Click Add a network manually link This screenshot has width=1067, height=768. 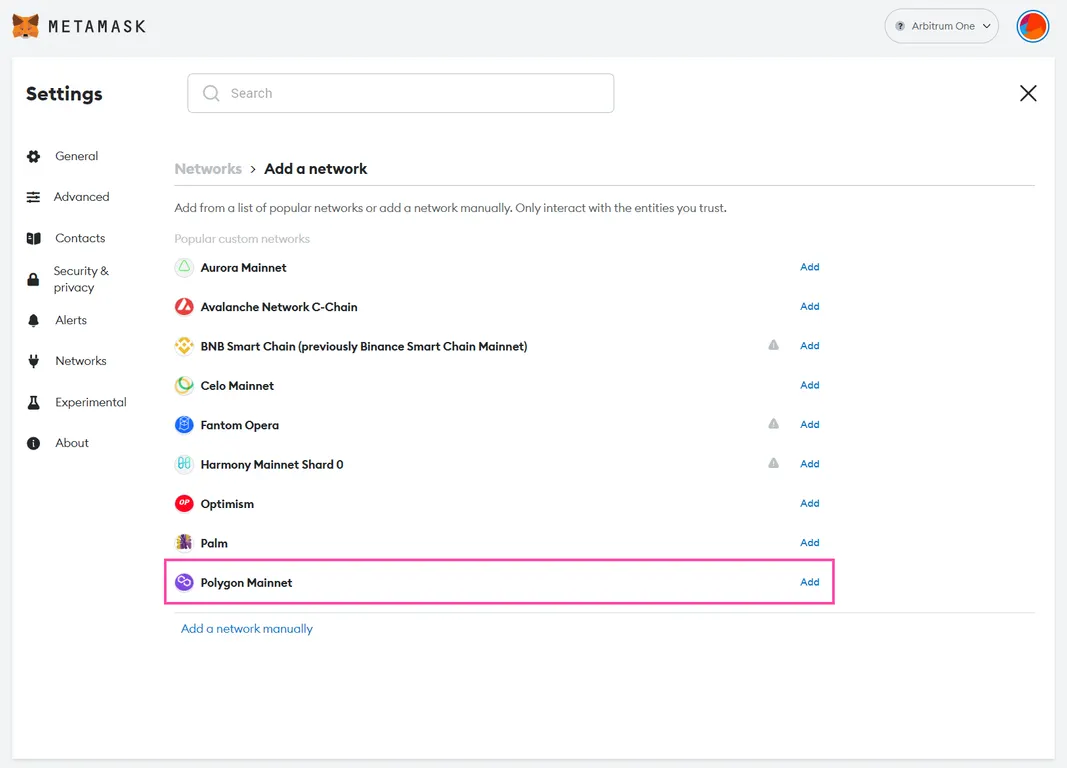246,629
